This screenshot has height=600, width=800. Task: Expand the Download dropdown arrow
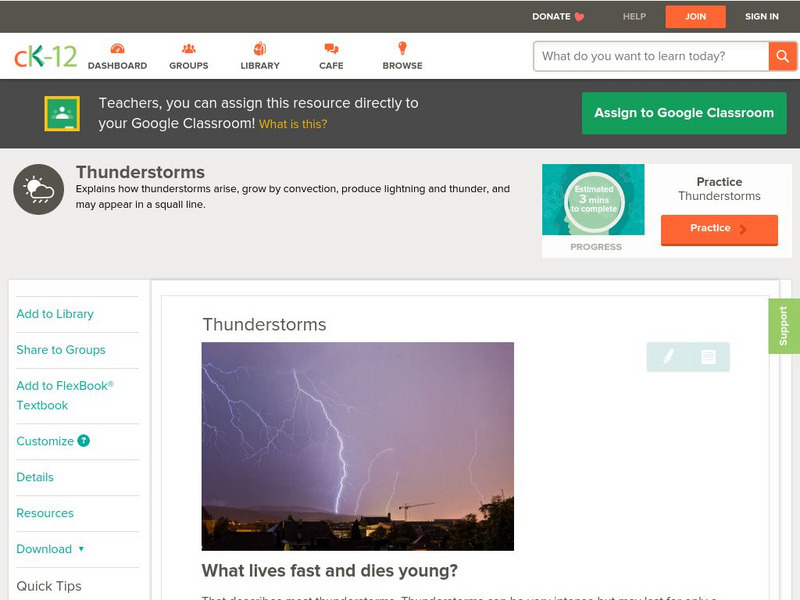(81, 549)
